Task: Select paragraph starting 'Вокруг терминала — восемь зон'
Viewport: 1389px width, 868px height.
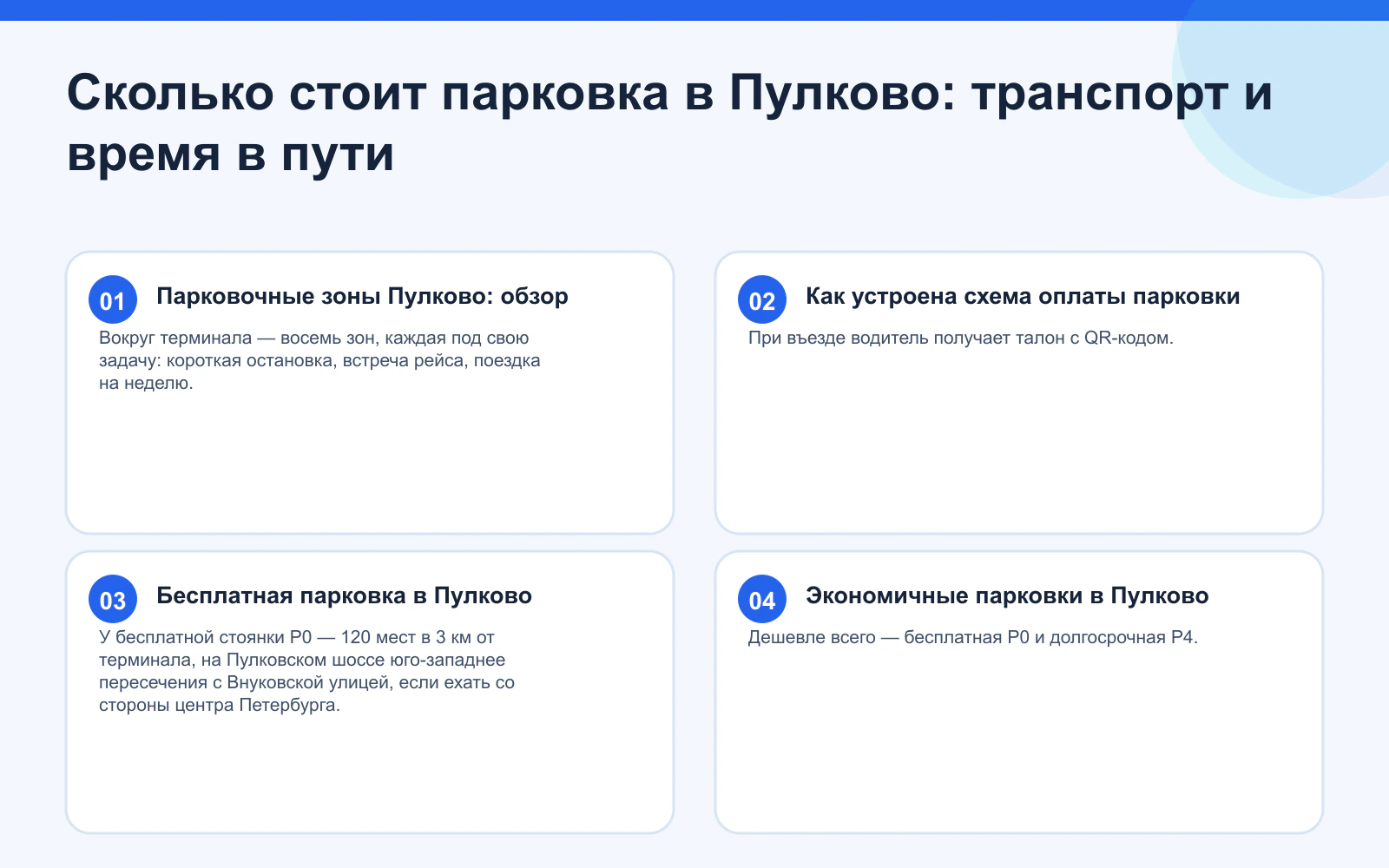Action: [x=319, y=360]
